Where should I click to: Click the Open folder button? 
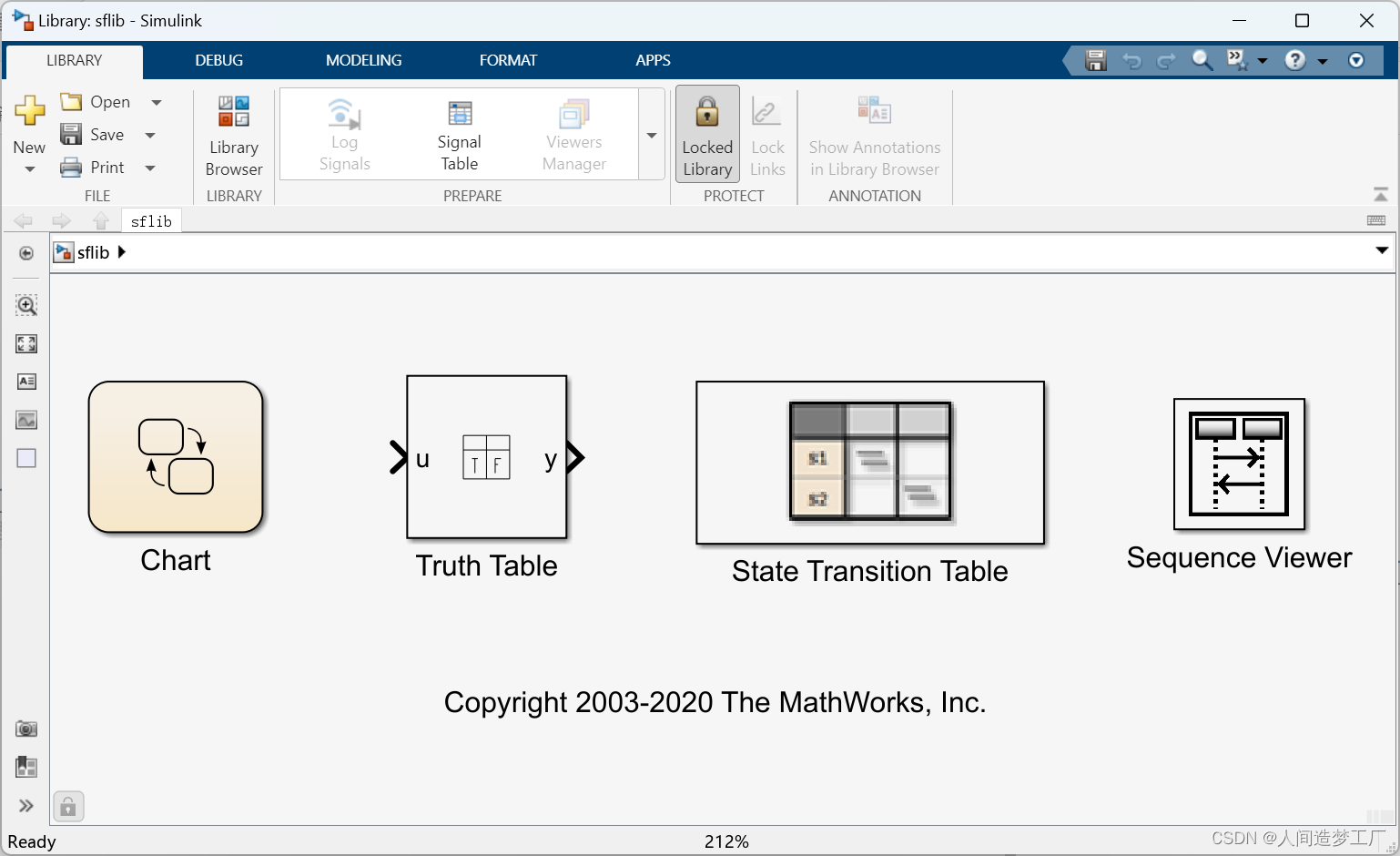[x=96, y=102]
